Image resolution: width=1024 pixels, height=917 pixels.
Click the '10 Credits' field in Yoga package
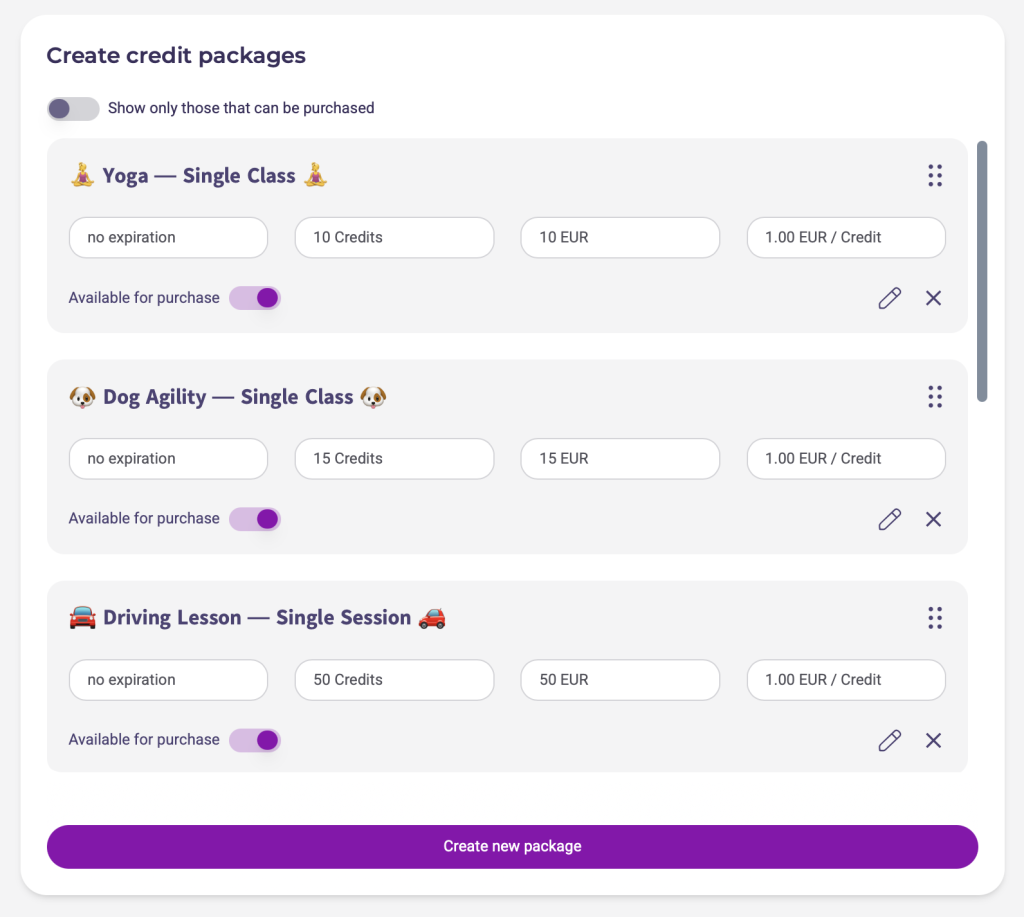pyautogui.click(x=394, y=238)
